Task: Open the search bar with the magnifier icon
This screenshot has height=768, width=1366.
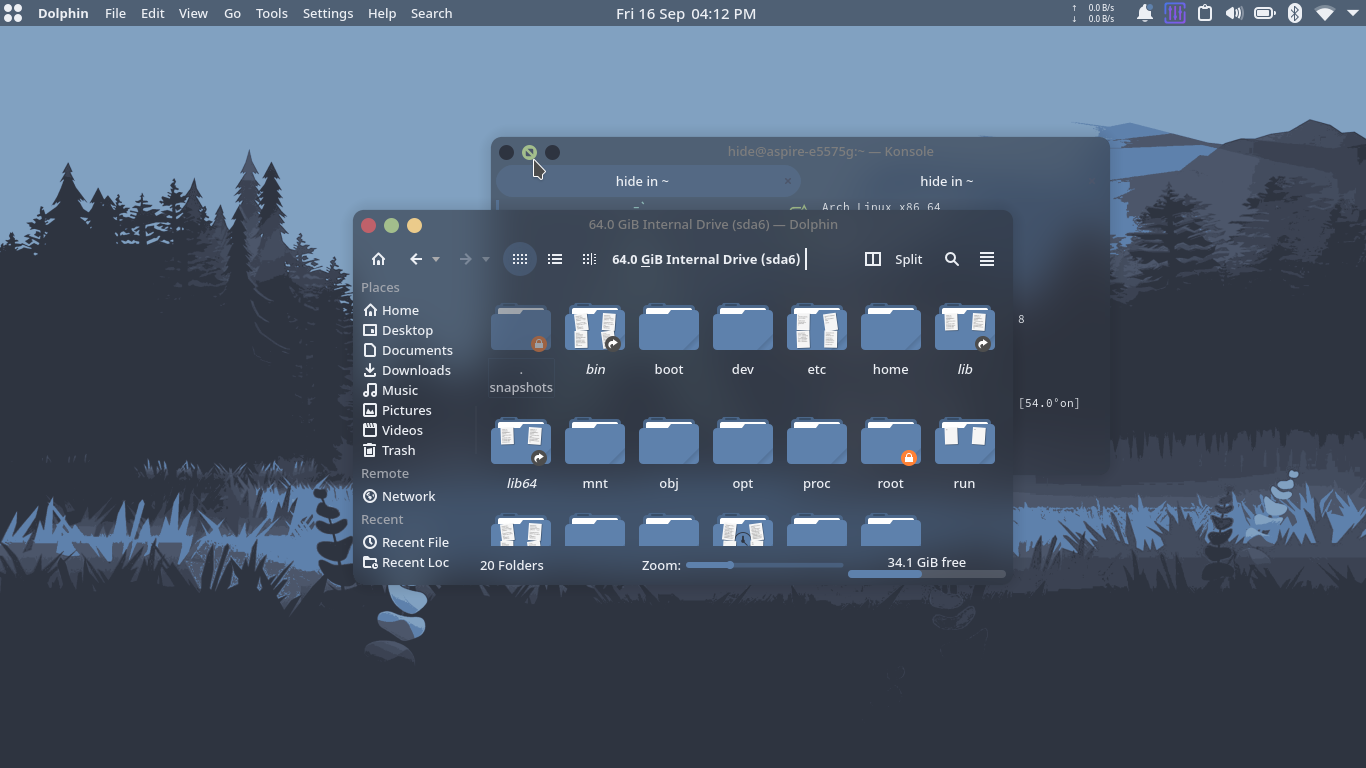Action: tap(951, 259)
